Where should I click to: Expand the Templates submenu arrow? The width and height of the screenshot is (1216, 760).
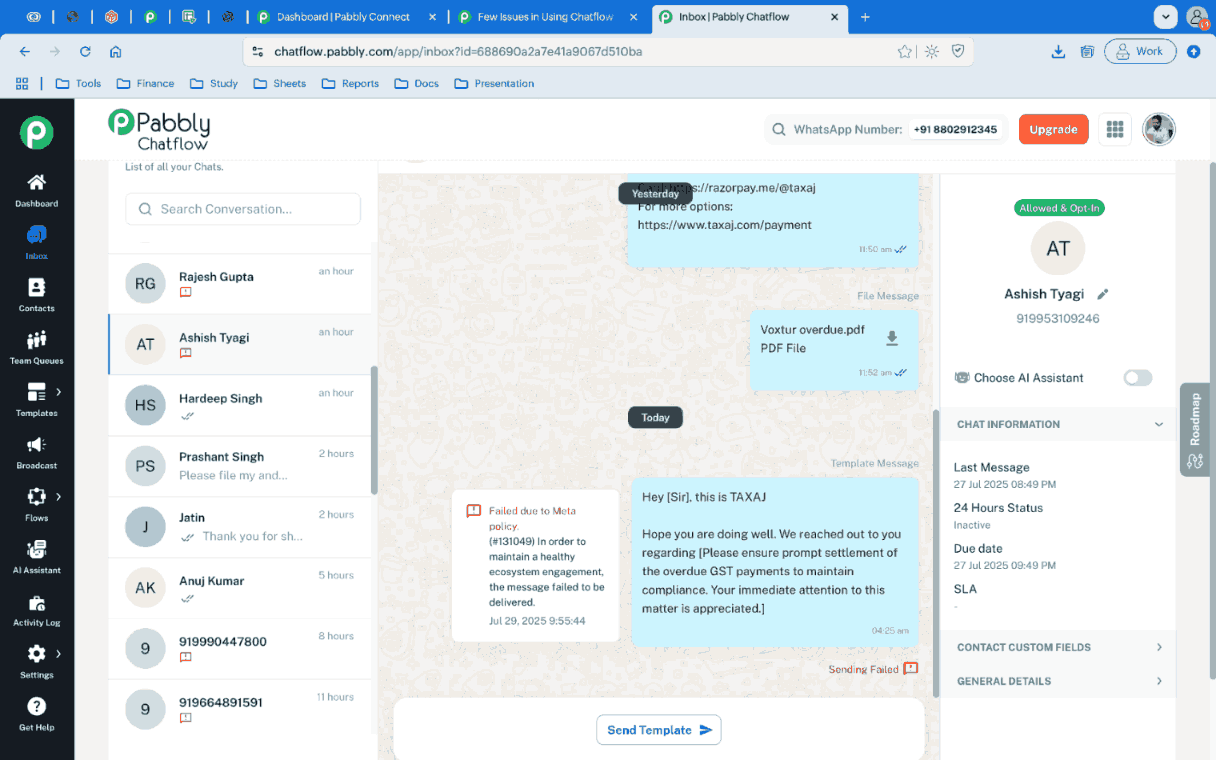point(59,392)
